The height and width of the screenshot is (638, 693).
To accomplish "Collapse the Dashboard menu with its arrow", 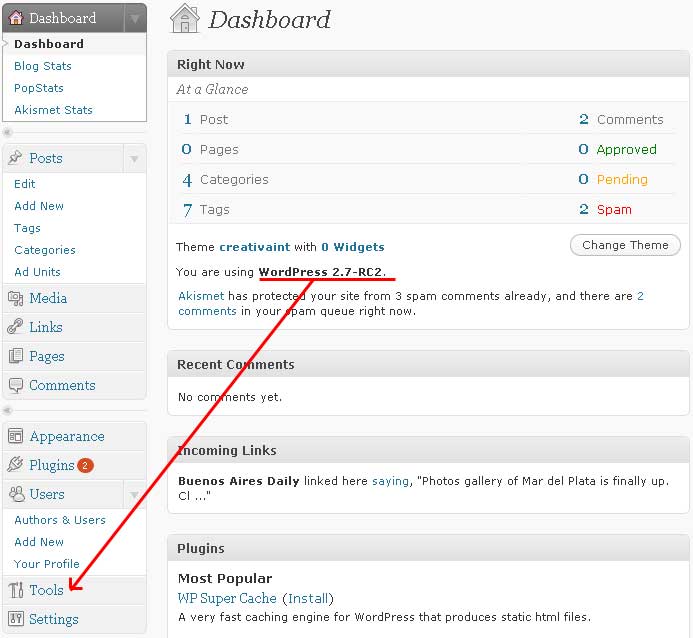I will (135, 19).
